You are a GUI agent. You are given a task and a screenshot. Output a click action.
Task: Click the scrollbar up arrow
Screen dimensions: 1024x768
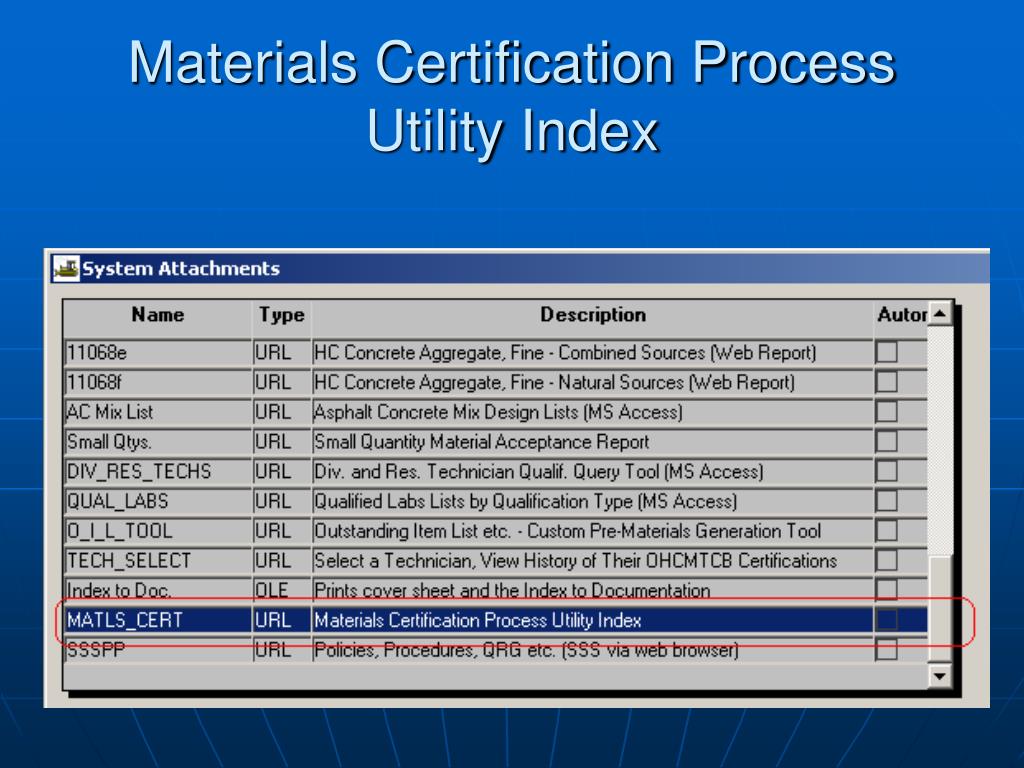pos(939,314)
